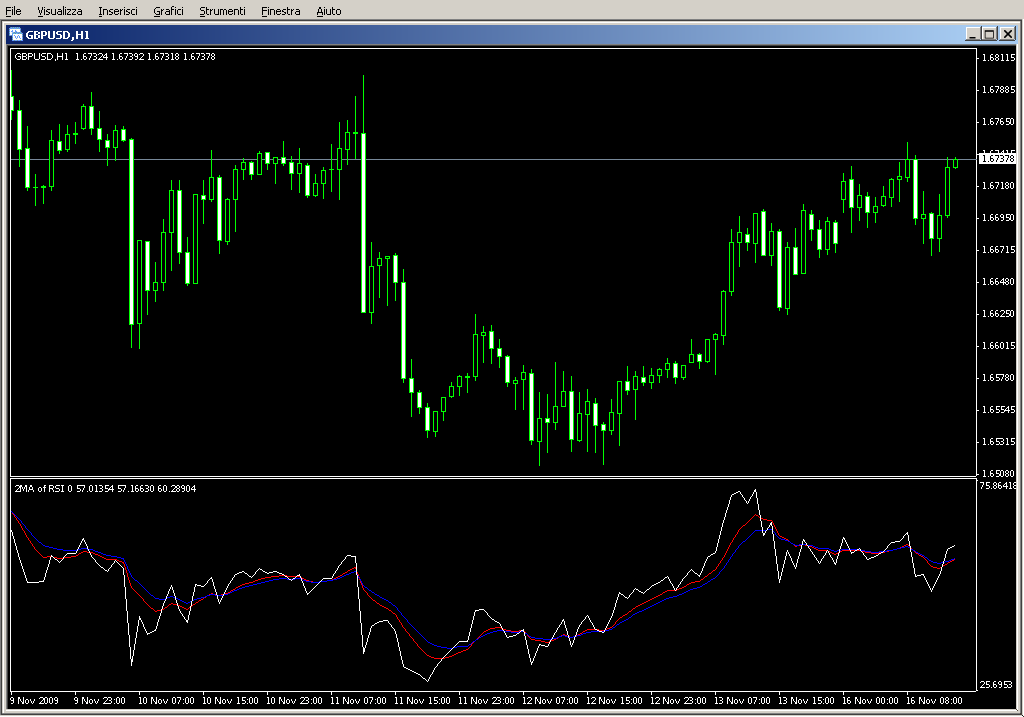Click price scale value 1.66250
Screen dimensions: 1024x717
pyautogui.click(x=999, y=313)
